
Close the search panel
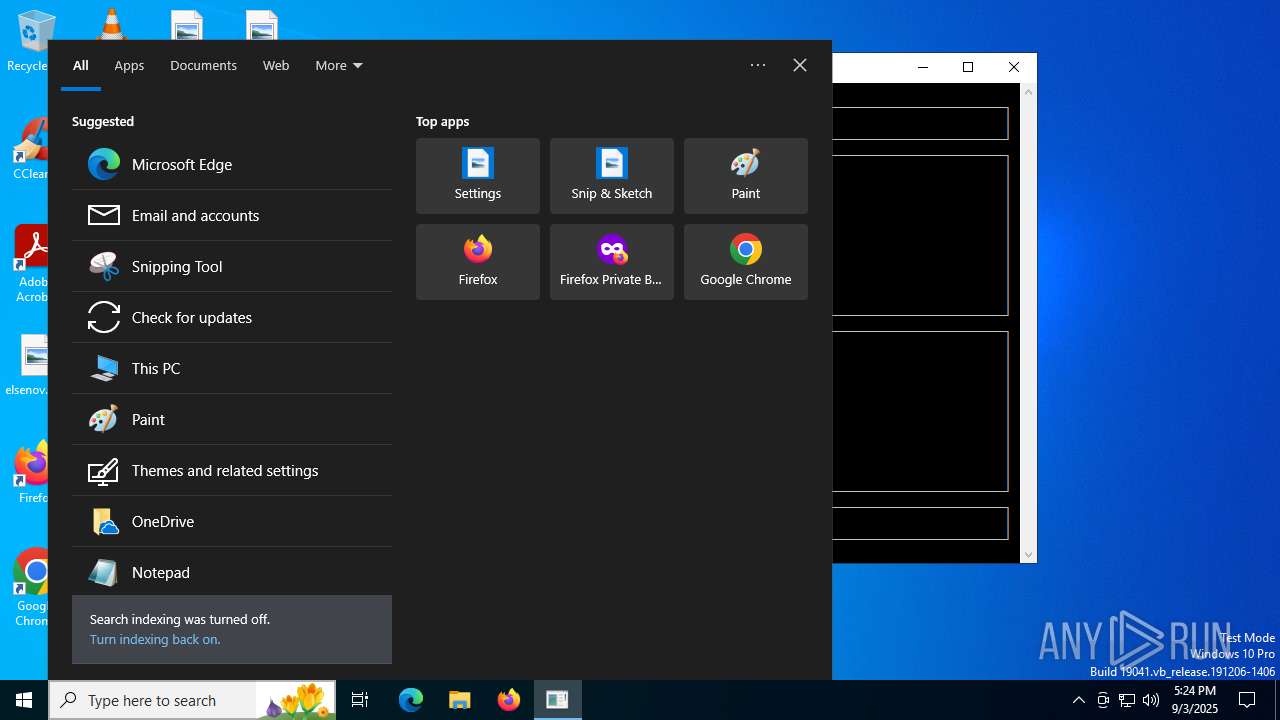click(x=800, y=65)
